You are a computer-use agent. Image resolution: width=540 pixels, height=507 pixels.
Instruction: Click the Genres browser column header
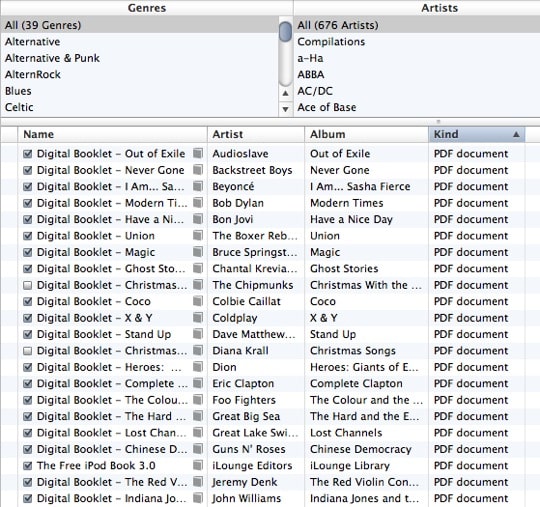pos(147,8)
